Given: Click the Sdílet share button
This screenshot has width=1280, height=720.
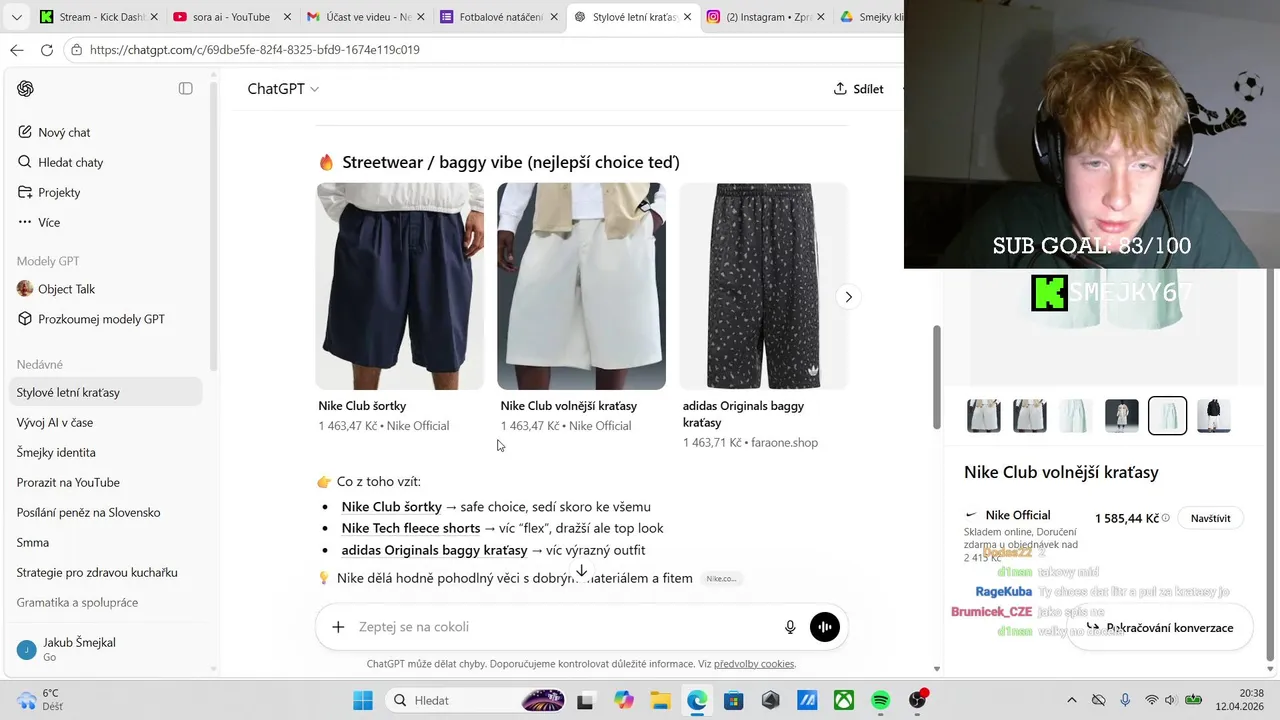Looking at the screenshot, I should (x=859, y=89).
